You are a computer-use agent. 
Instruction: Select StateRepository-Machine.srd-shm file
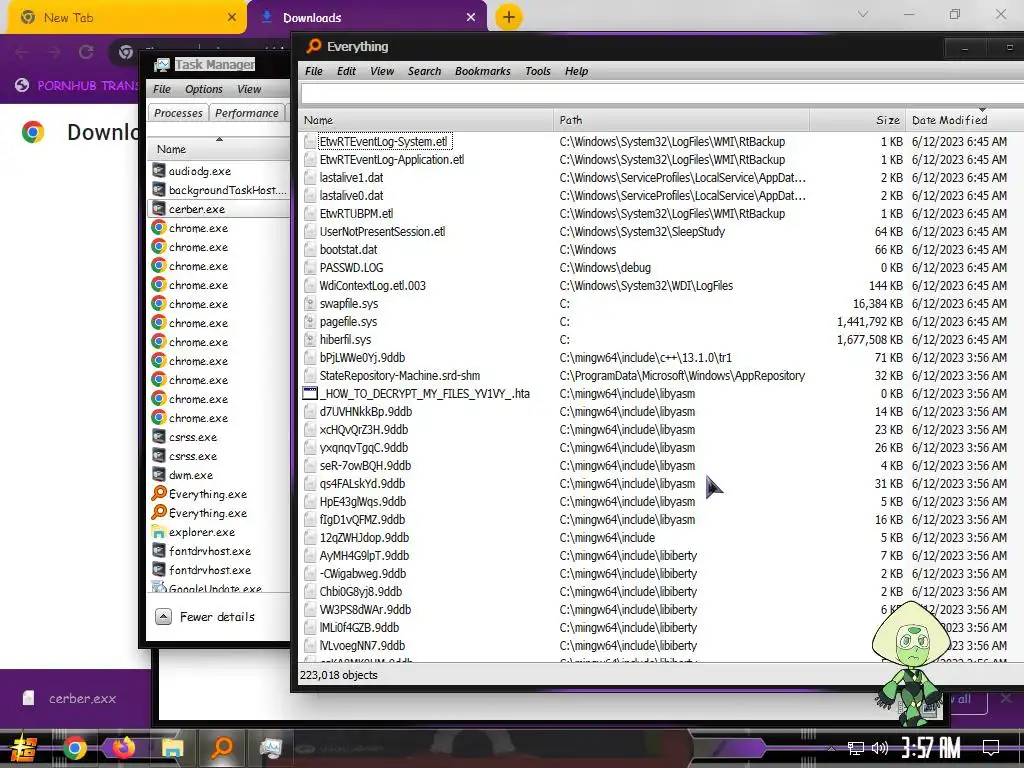(x=399, y=376)
